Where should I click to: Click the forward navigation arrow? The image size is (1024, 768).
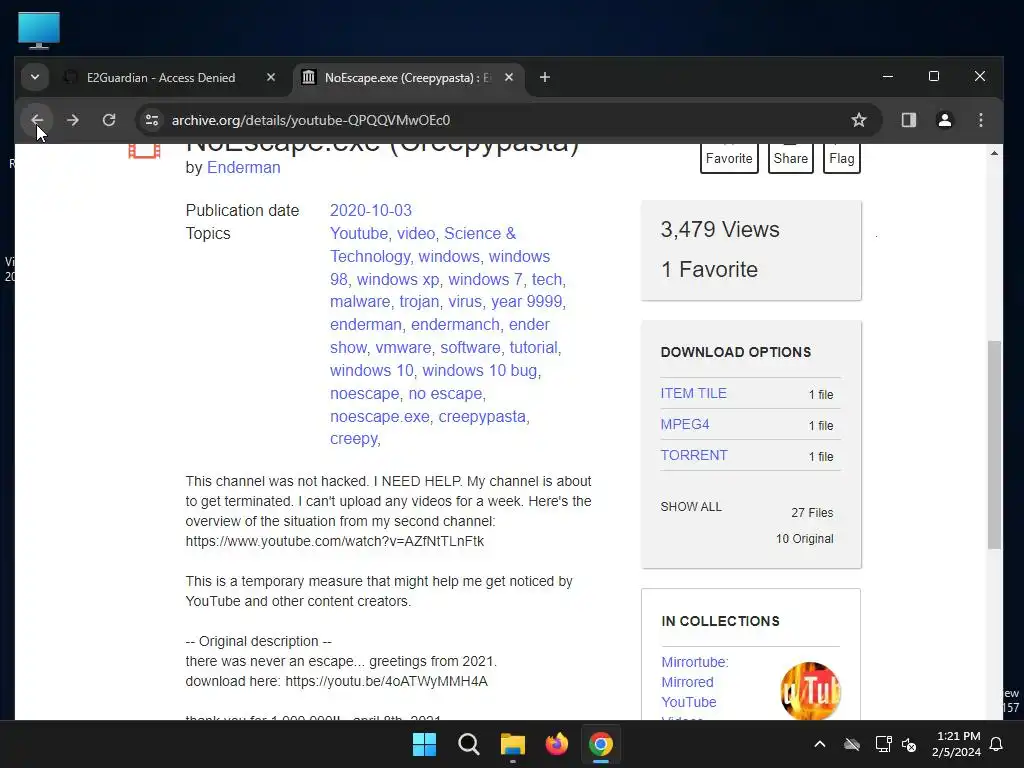[72, 120]
